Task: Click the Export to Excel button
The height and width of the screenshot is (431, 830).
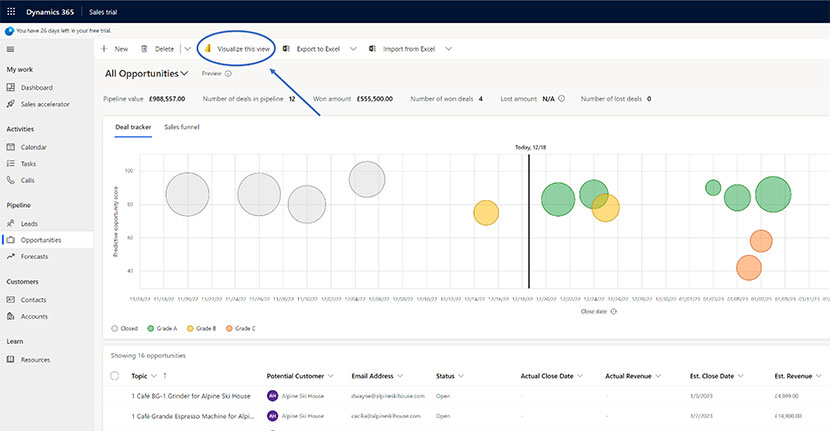Action: (311, 49)
